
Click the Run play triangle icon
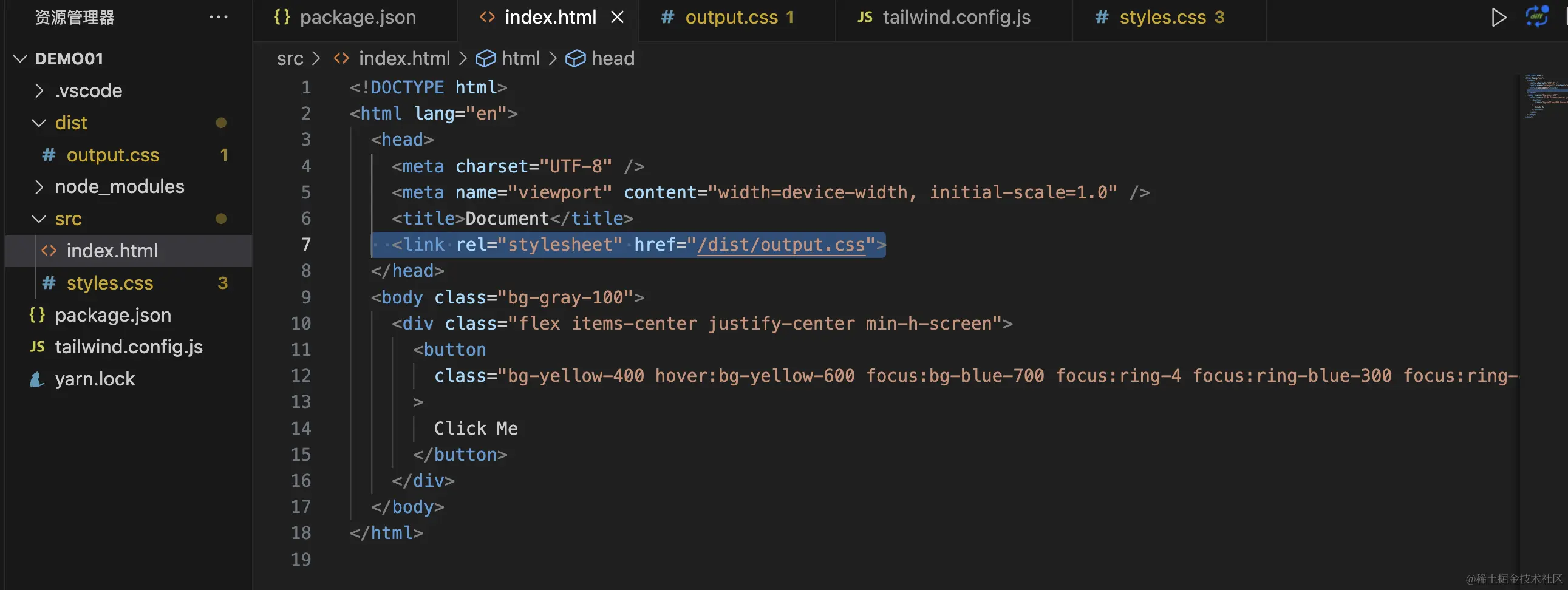pyautogui.click(x=1499, y=17)
